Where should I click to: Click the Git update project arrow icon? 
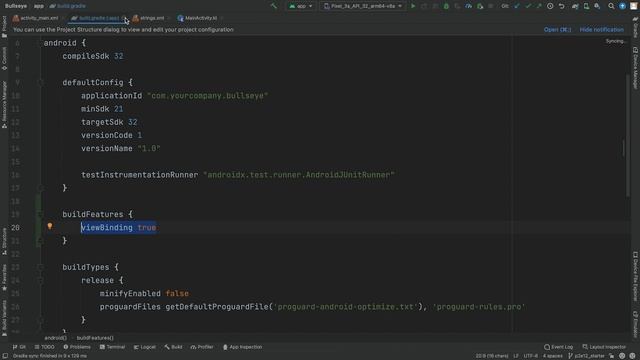(517, 6)
